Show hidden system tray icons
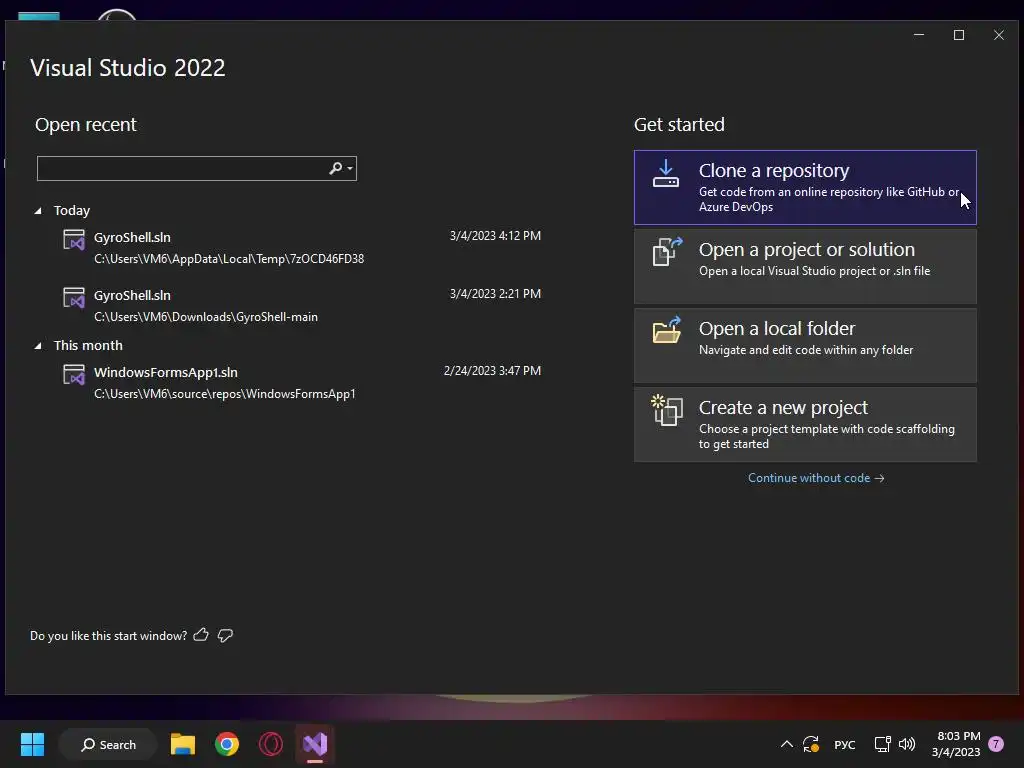1024x768 pixels. [x=787, y=744]
